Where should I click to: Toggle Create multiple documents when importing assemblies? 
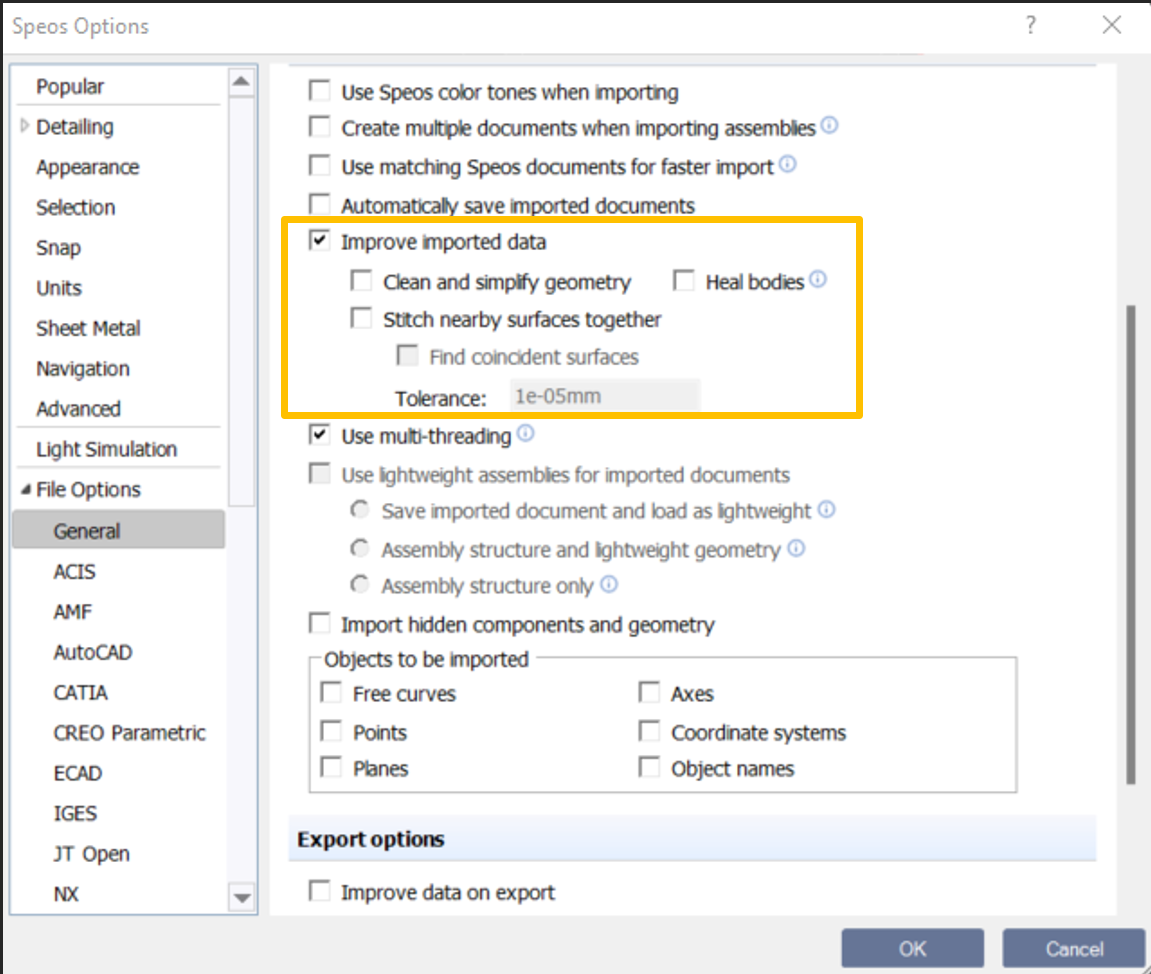(x=319, y=127)
